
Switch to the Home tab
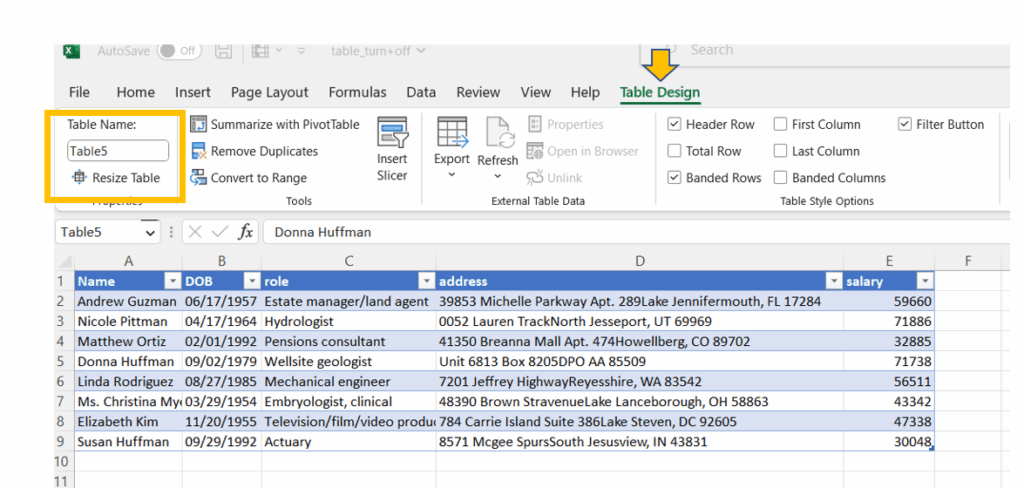point(135,93)
